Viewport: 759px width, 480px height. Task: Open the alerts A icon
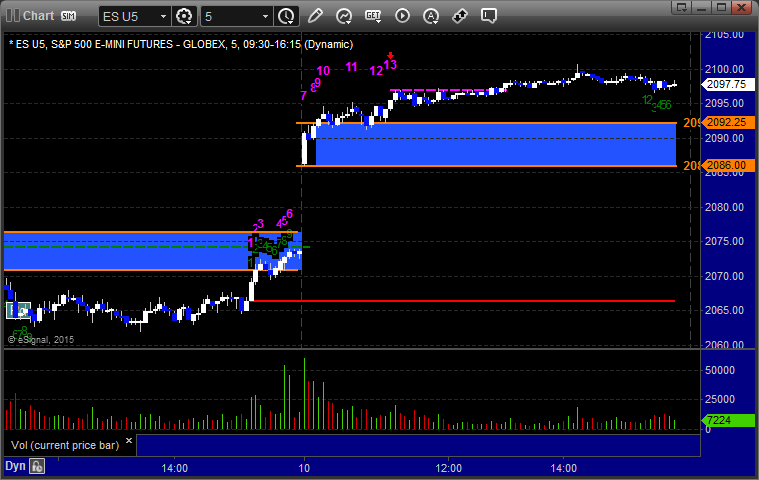pos(431,16)
